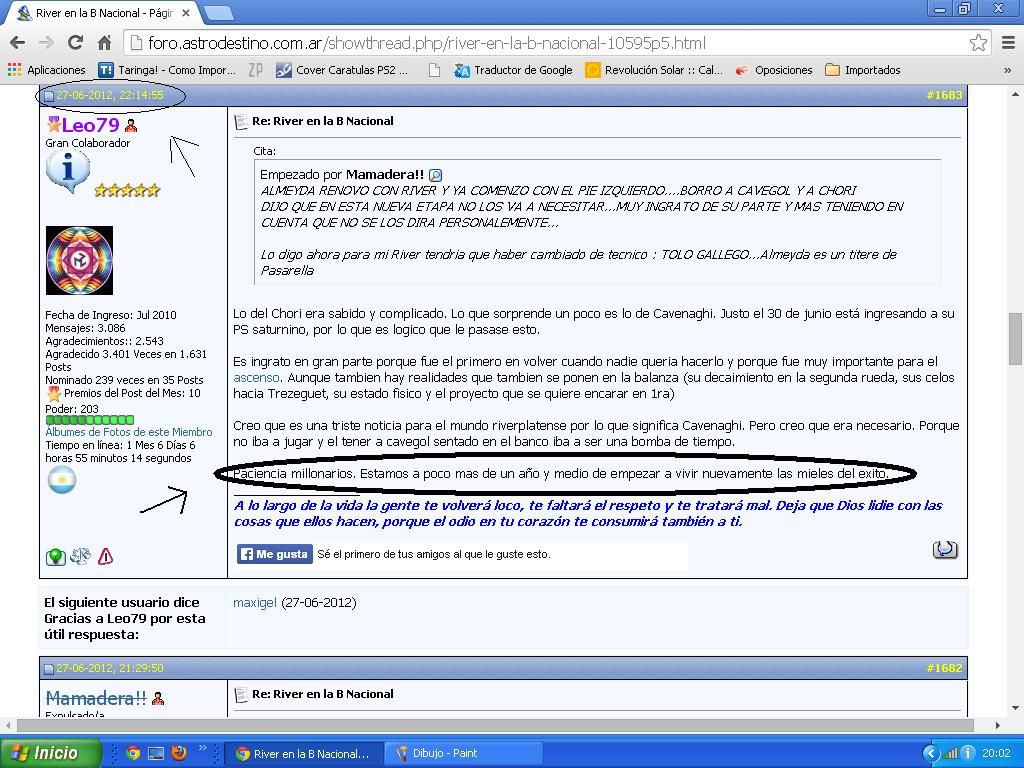Expand the bookmarks bar overflow chevron
The width and height of the screenshot is (1024, 768).
(x=1007, y=70)
